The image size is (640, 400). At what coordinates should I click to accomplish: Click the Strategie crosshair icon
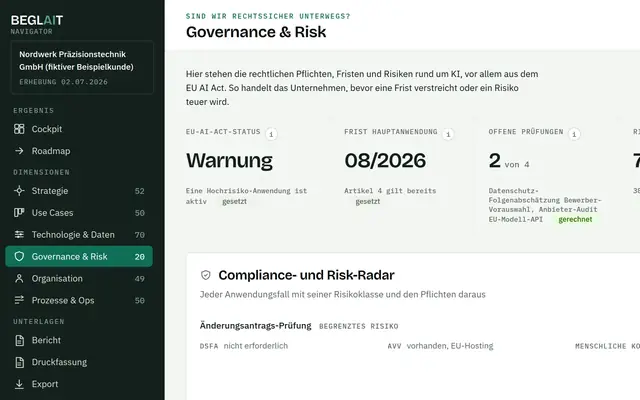[x=19, y=191]
